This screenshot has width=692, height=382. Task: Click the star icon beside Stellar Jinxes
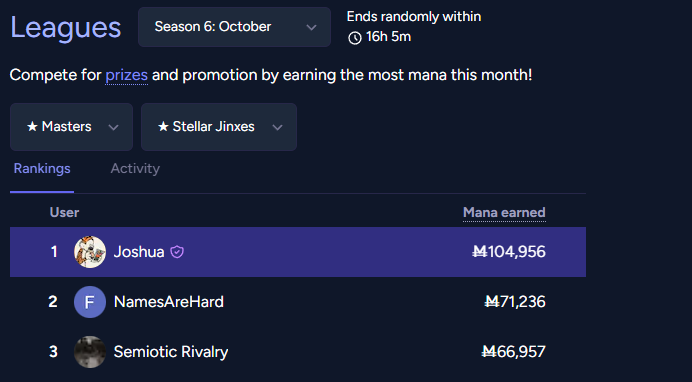click(x=163, y=127)
